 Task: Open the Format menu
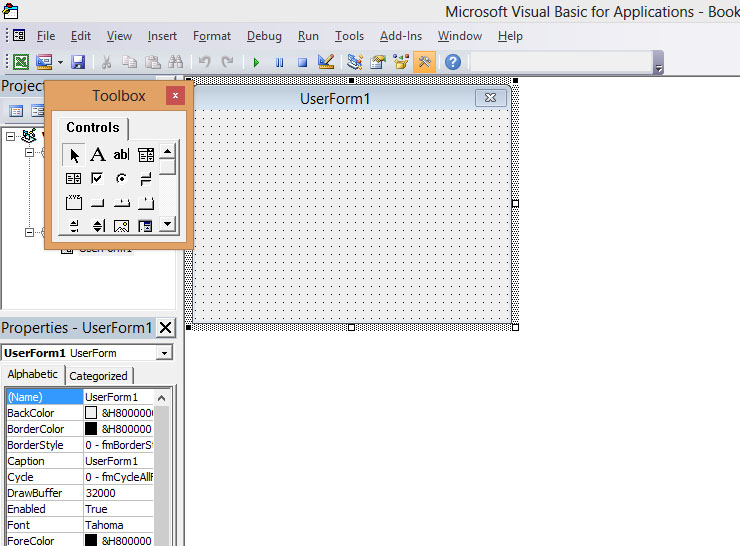click(x=212, y=36)
